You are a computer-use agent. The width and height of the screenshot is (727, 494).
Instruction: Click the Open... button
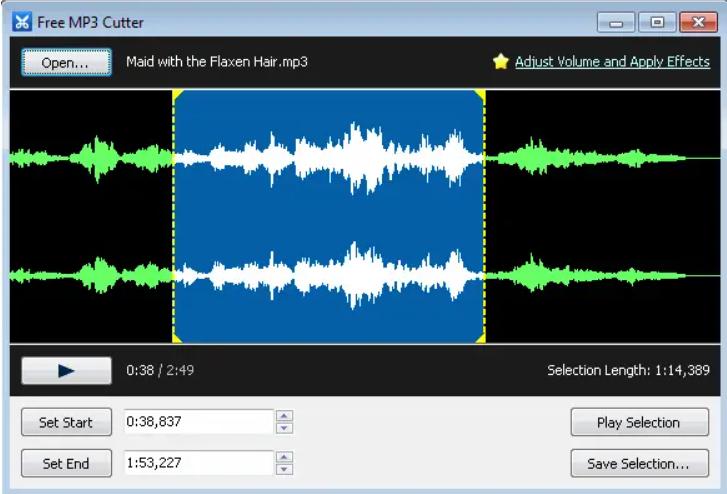tap(66, 62)
